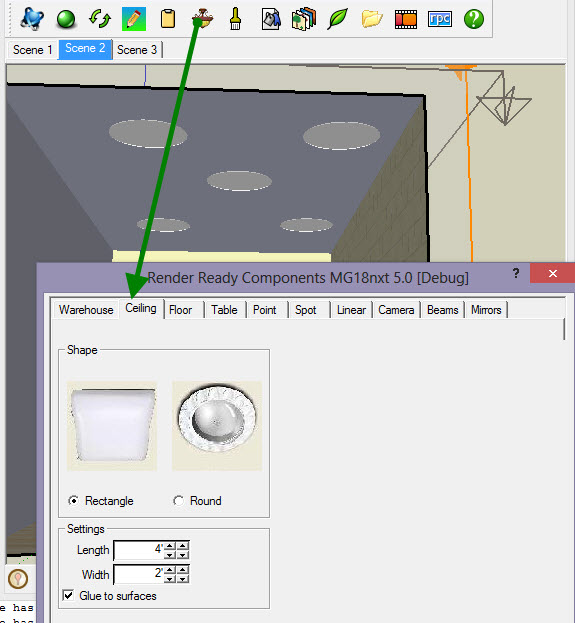
Task: Switch to the Spot tab
Action: (306, 310)
